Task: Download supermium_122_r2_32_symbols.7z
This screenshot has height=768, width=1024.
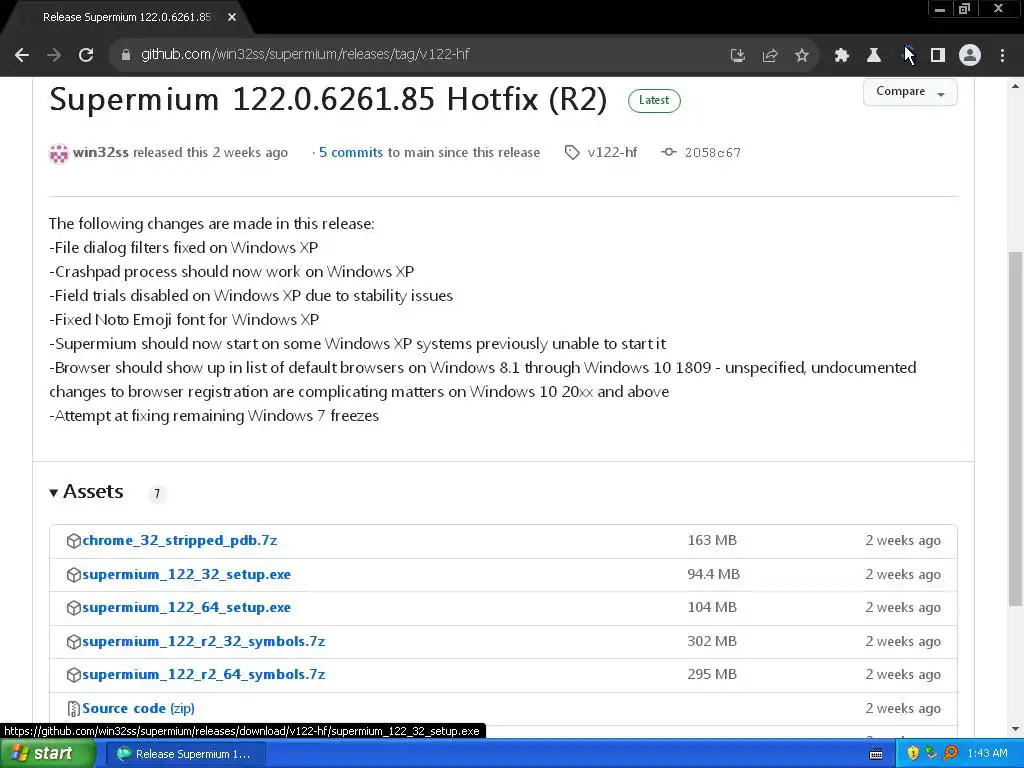Action: (204, 642)
